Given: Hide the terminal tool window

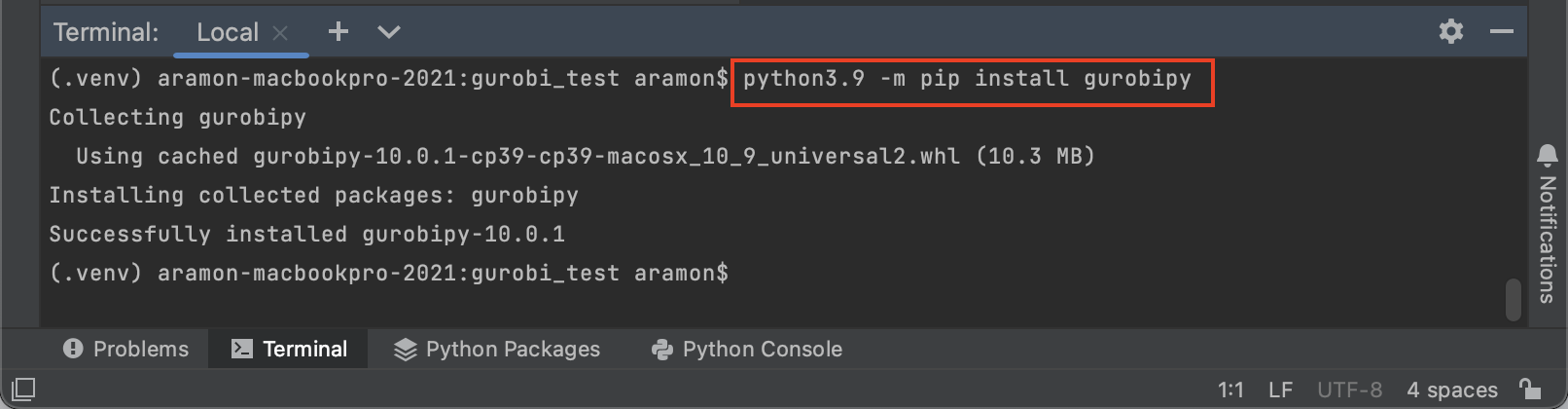Looking at the screenshot, I should [1501, 32].
